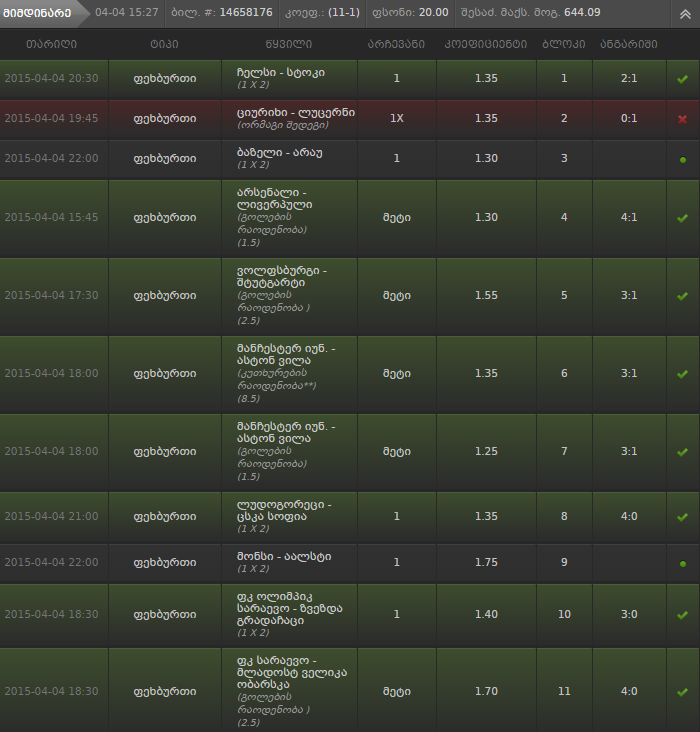Image resolution: width=700 pixels, height=732 pixels.
Task: Click the check icon in ვოლფსბურგი - შტუტგარტი row
Action: point(682,296)
